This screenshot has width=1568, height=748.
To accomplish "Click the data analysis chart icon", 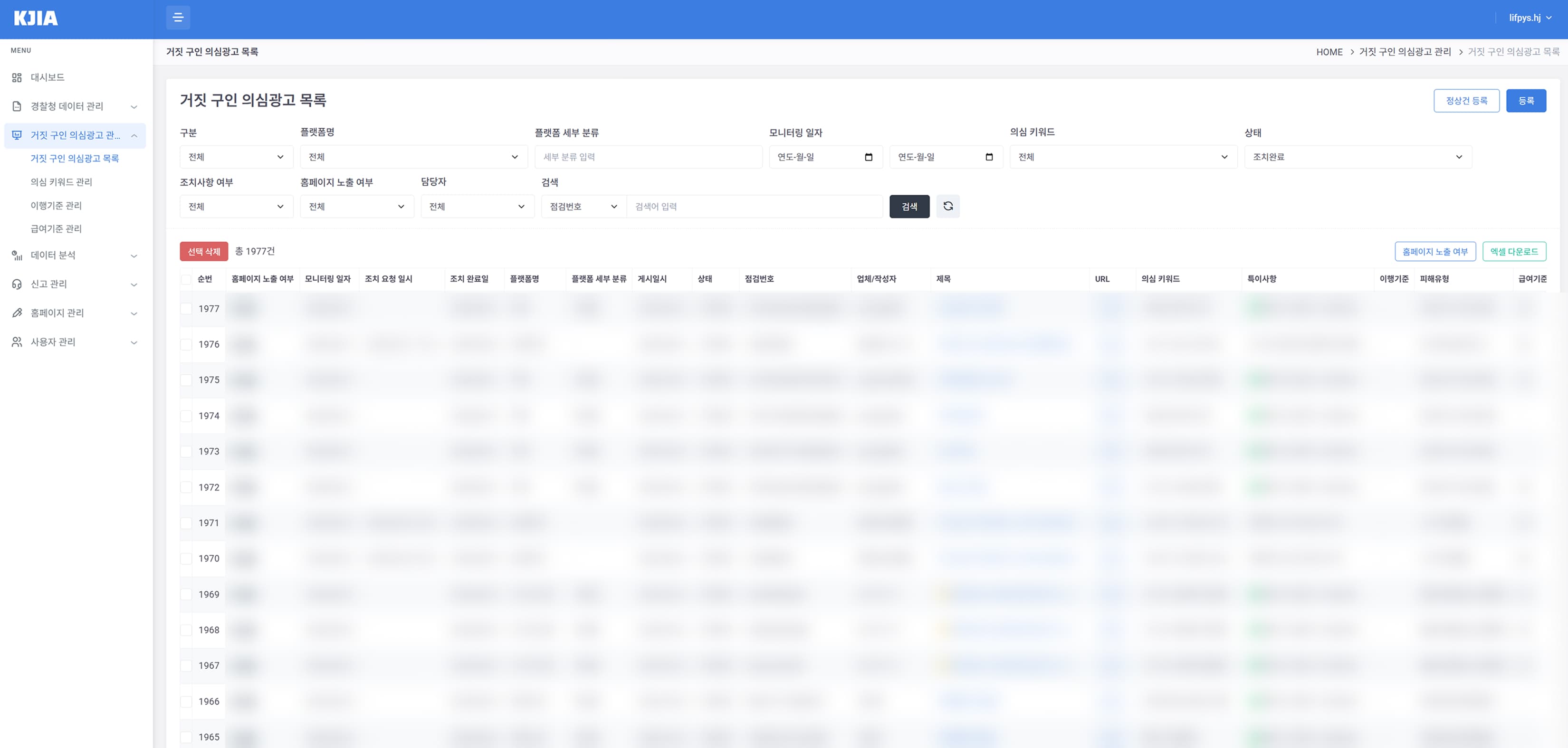I will coord(17,256).
